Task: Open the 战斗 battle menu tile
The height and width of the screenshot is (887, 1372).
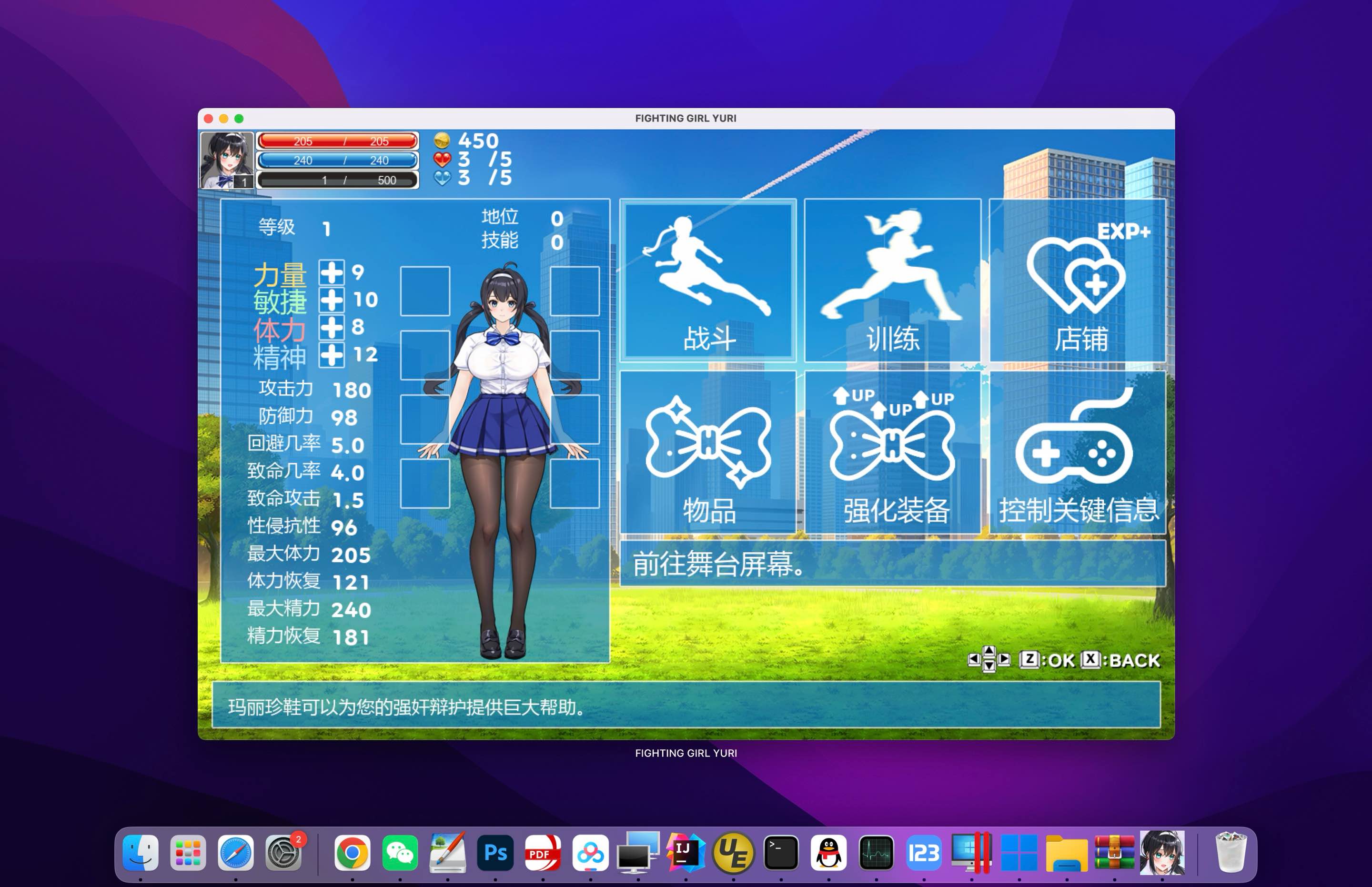Action: click(x=708, y=281)
